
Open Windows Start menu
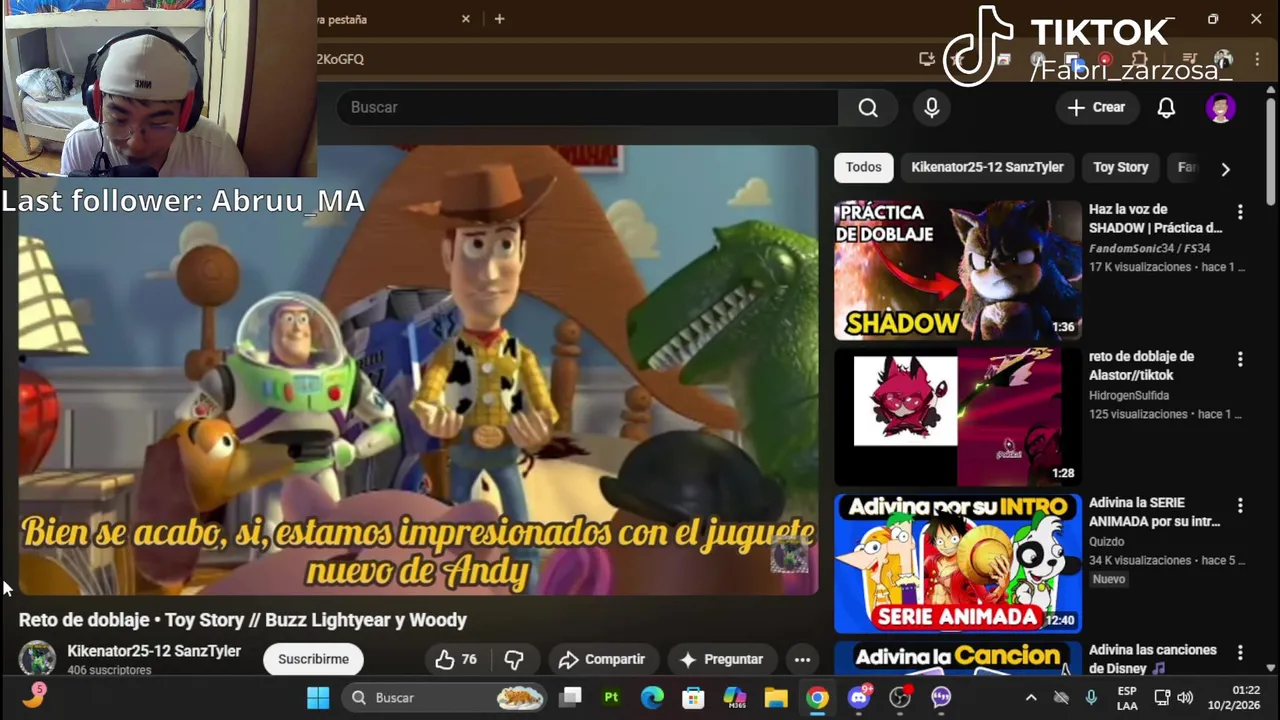pos(318,697)
